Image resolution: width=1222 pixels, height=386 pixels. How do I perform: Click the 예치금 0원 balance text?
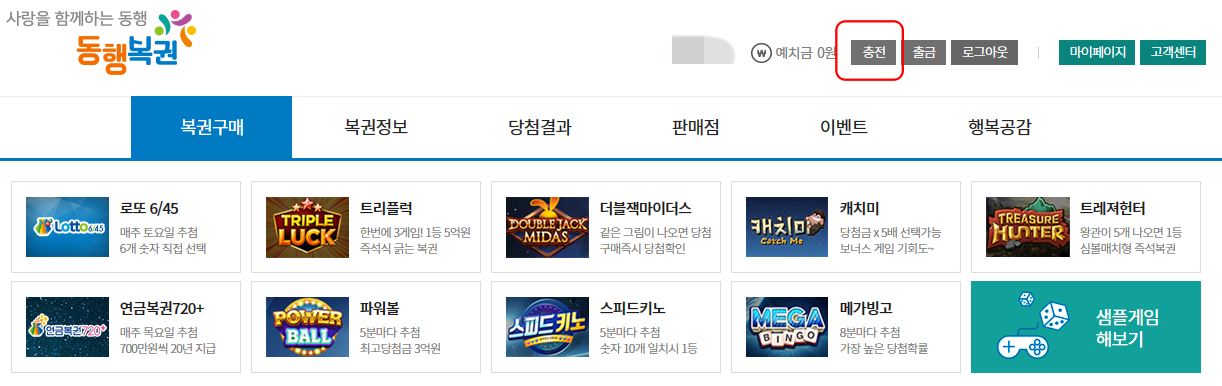click(806, 53)
